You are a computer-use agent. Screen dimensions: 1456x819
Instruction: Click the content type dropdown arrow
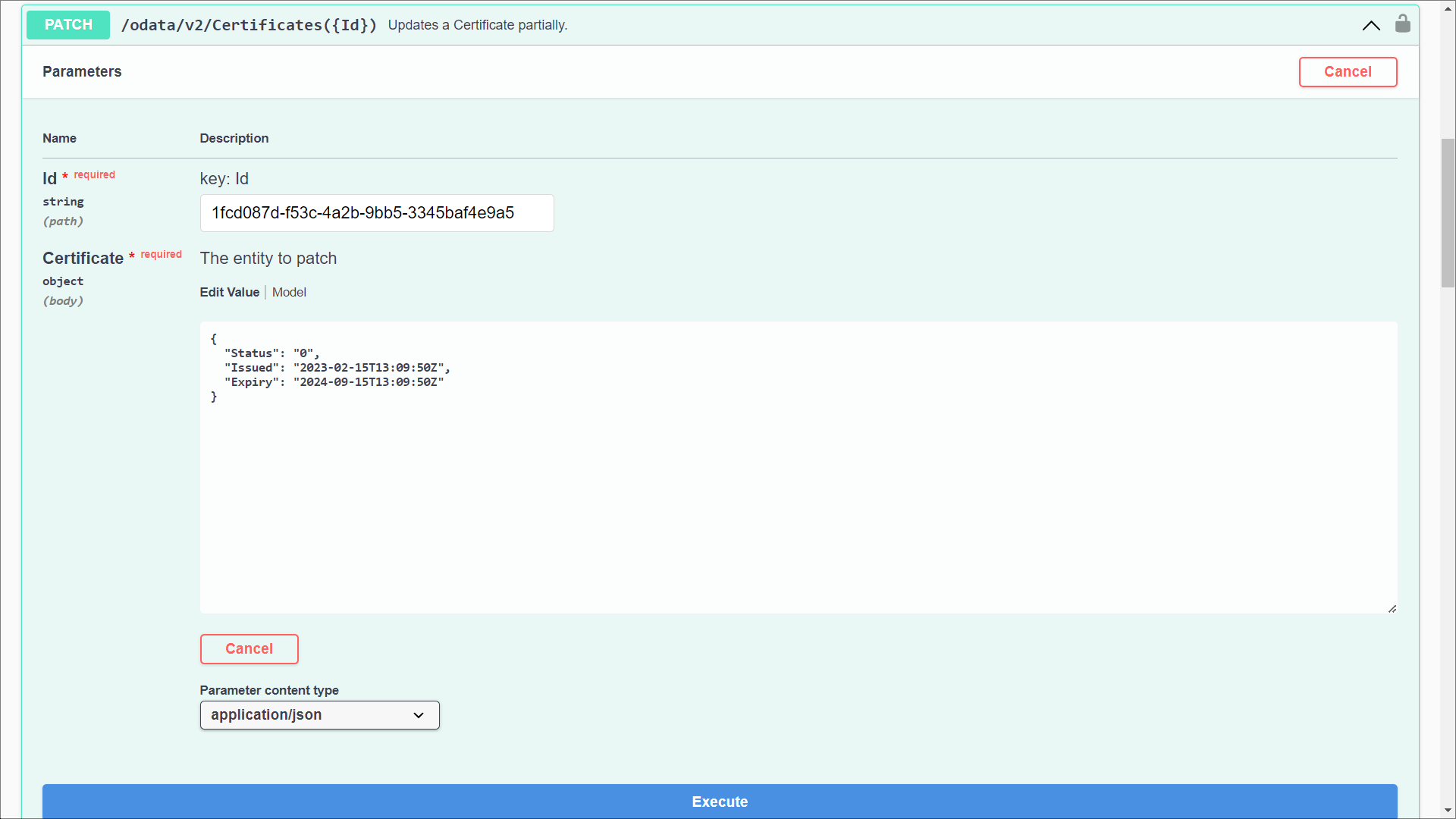click(419, 715)
